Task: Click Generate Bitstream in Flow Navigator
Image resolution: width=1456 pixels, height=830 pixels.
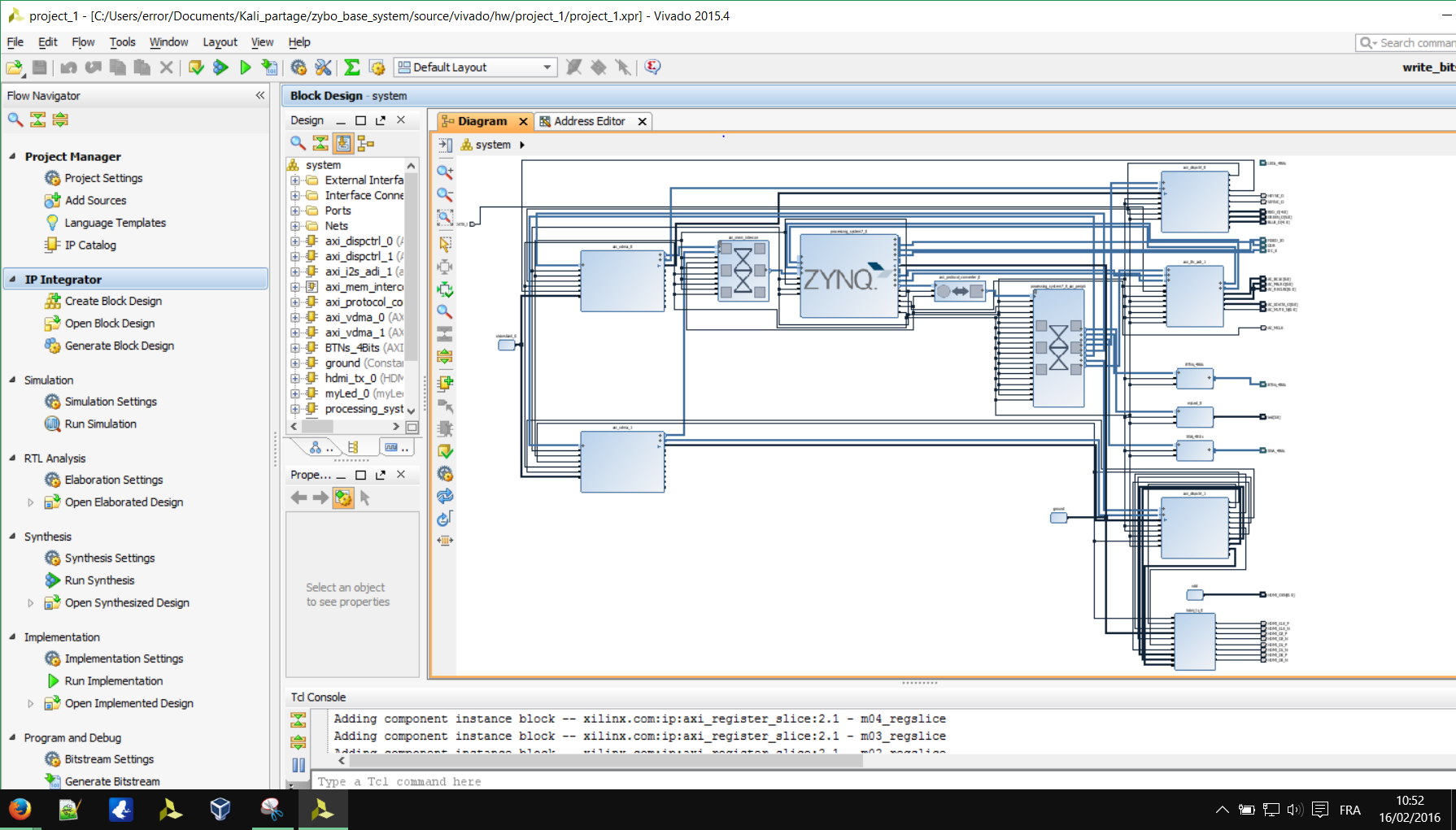Action: click(112, 781)
